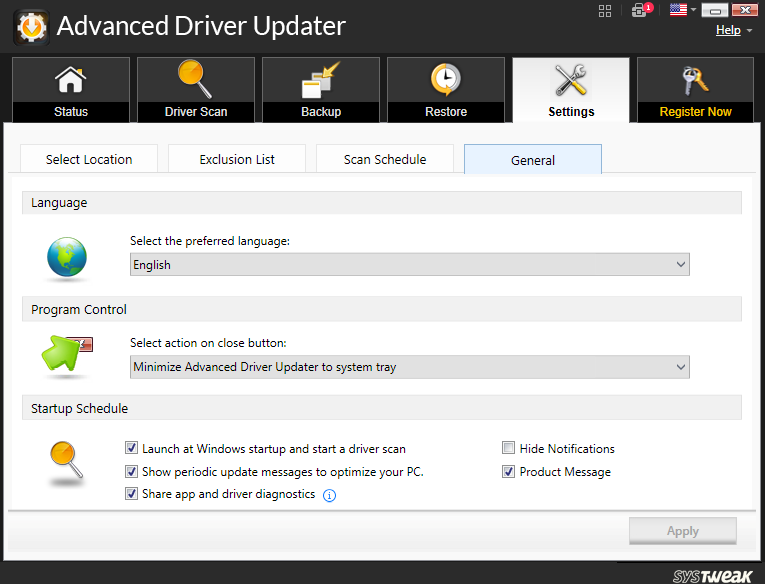The image size is (765, 584).
Task: Select the General sub-tab
Action: tap(533, 159)
